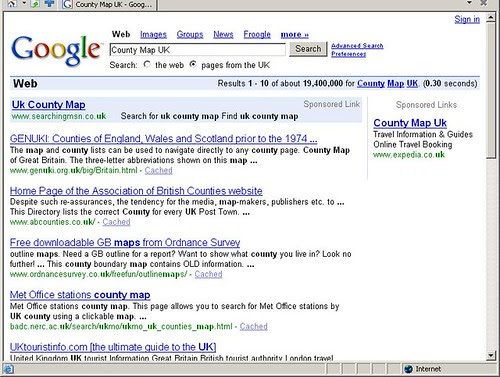Select the 'the web' radio button
The height and width of the screenshot is (377, 500).
pos(147,64)
